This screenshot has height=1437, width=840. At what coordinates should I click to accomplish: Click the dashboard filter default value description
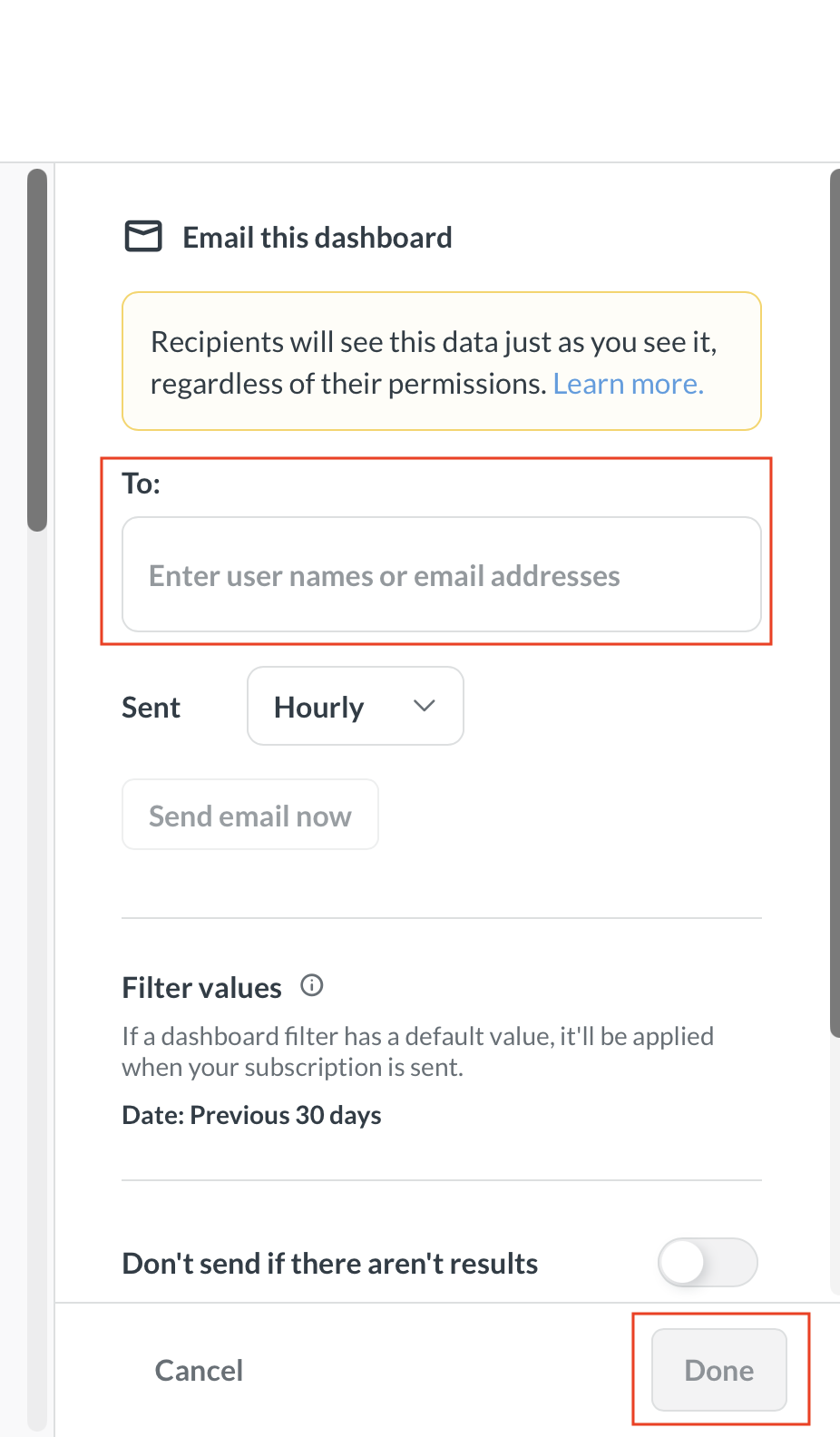417,1051
